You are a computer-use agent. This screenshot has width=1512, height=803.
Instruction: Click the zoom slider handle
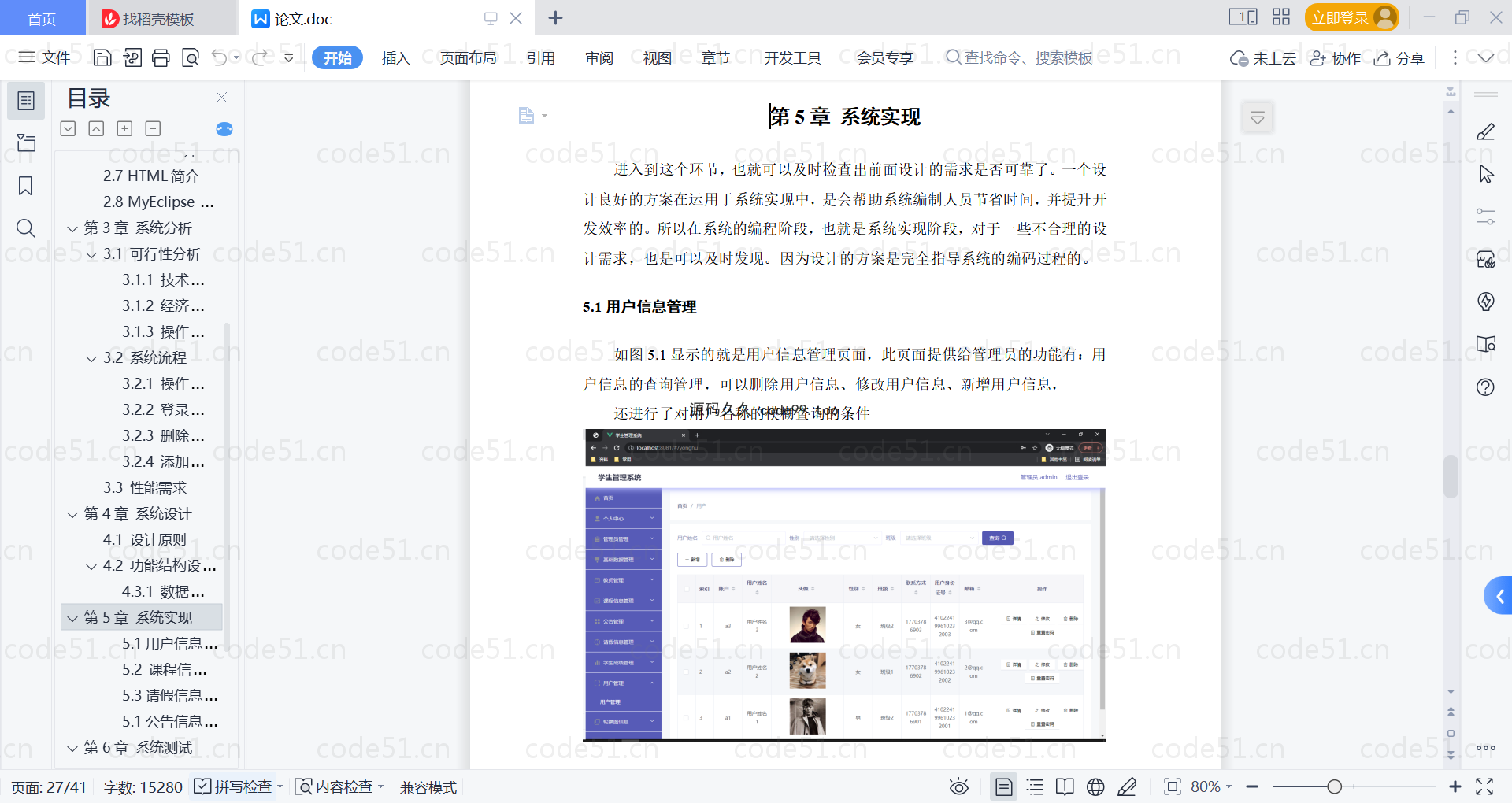pyautogui.click(x=1334, y=786)
